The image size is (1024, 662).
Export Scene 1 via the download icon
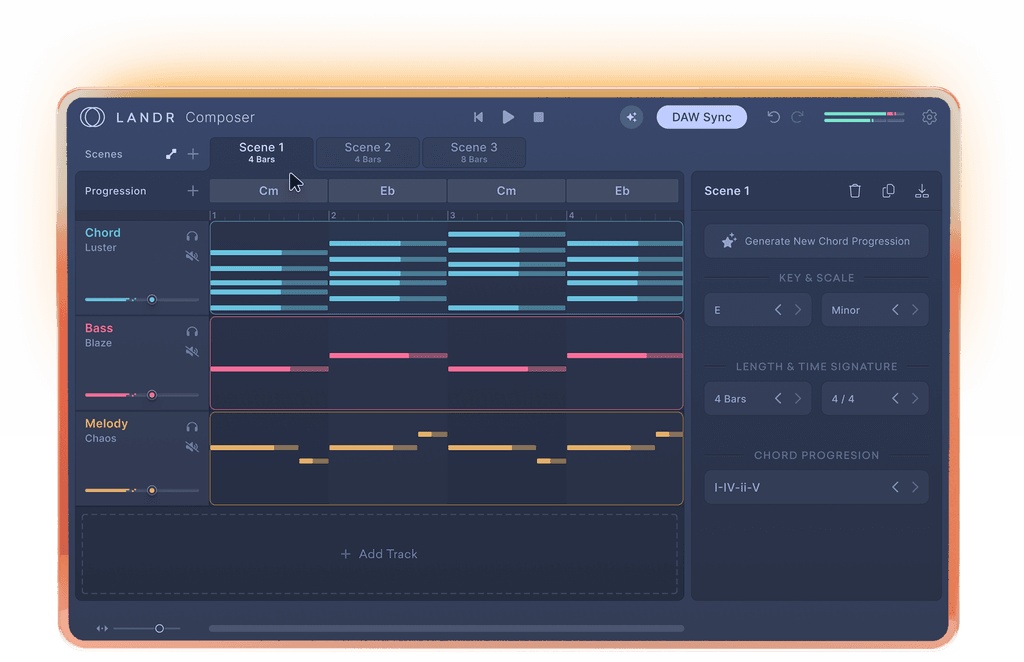pyautogui.click(x=921, y=190)
